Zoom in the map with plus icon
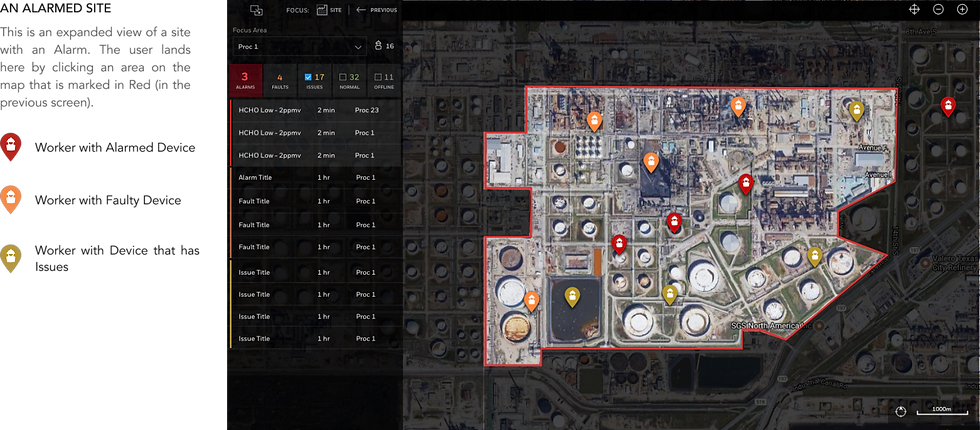This screenshot has height=430, width=980. coord(962,9)
